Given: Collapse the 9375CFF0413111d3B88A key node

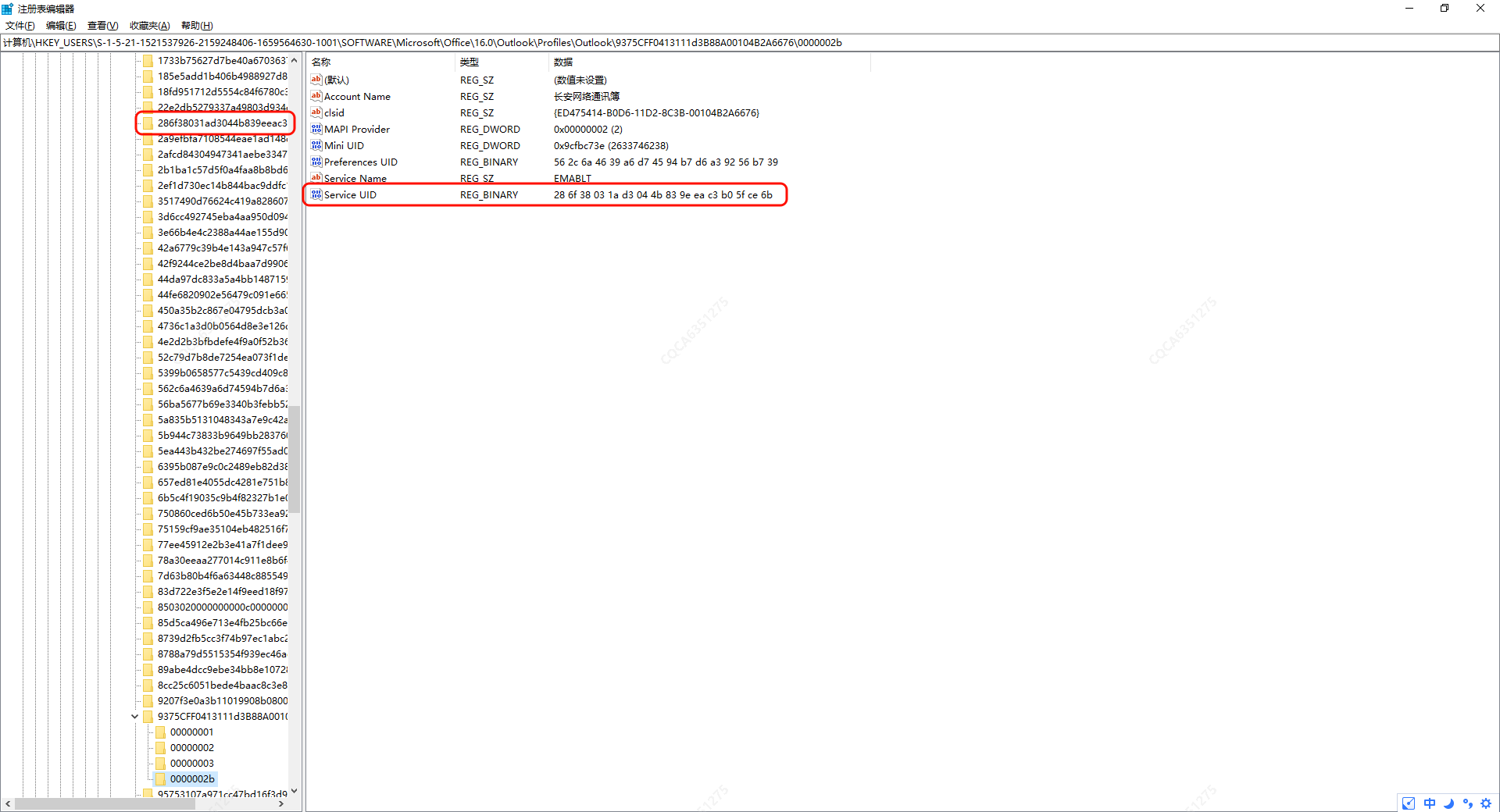Looking at the screenshot, I should 134,716.
